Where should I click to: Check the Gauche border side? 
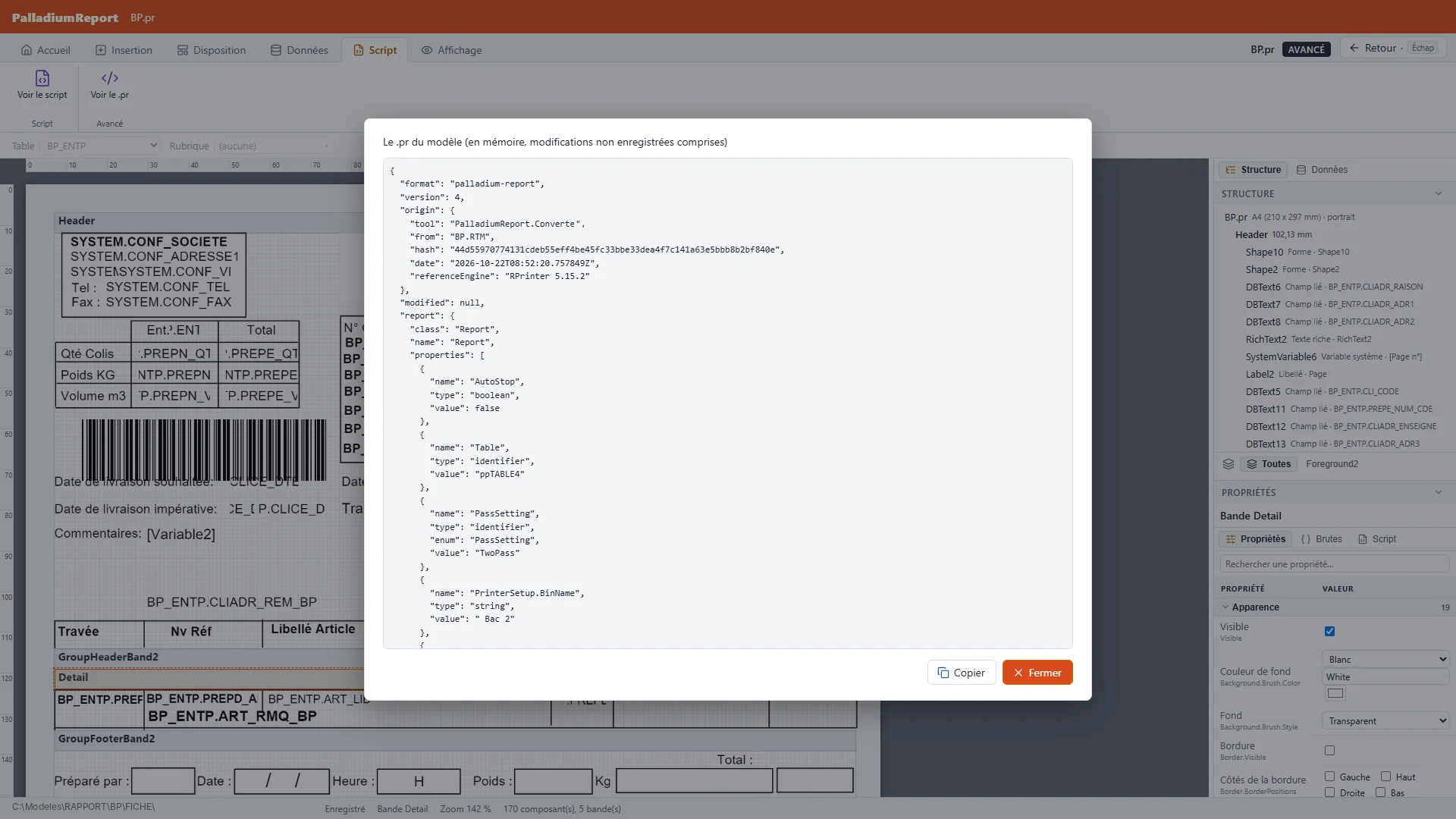(x=1329, y=777)
